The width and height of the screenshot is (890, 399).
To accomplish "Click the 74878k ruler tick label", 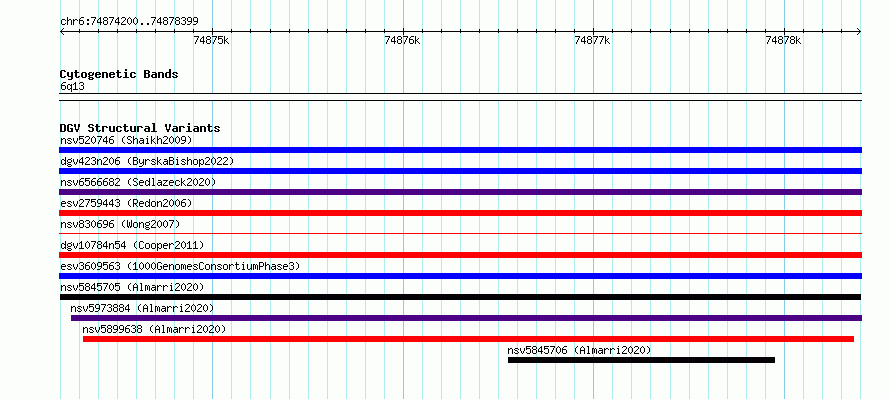I will tap(783, 40).
